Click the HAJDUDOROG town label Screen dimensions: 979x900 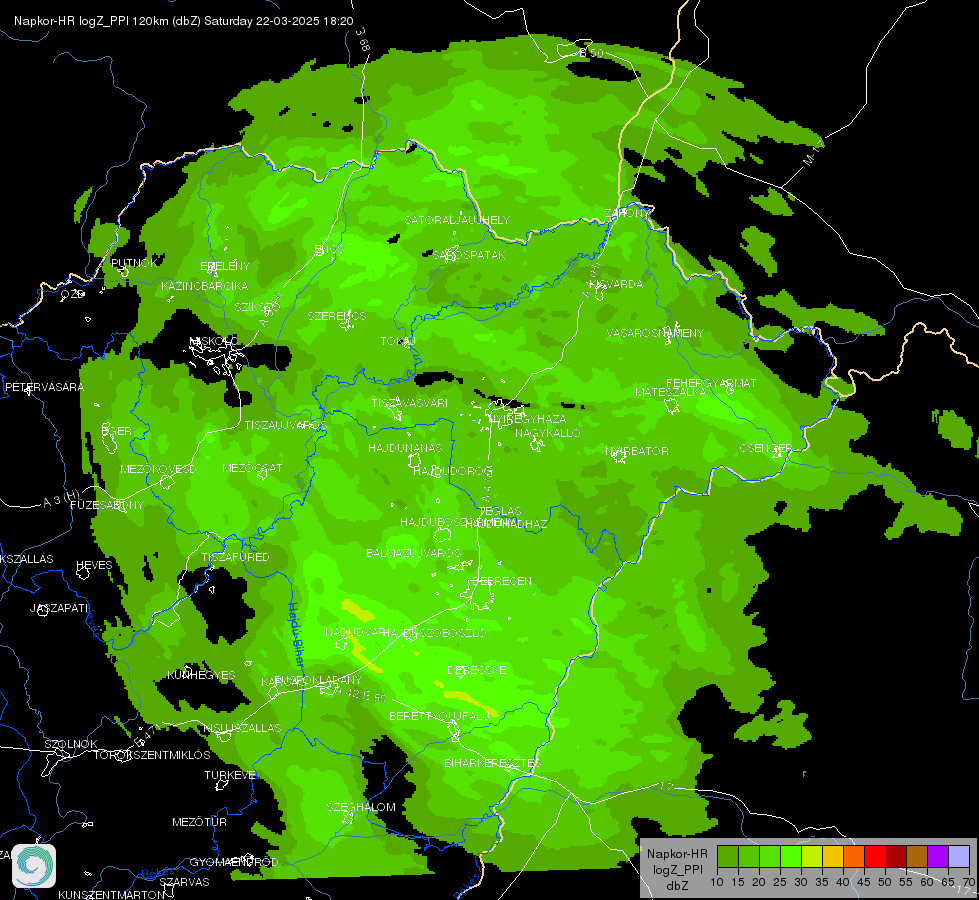[453, 470]
